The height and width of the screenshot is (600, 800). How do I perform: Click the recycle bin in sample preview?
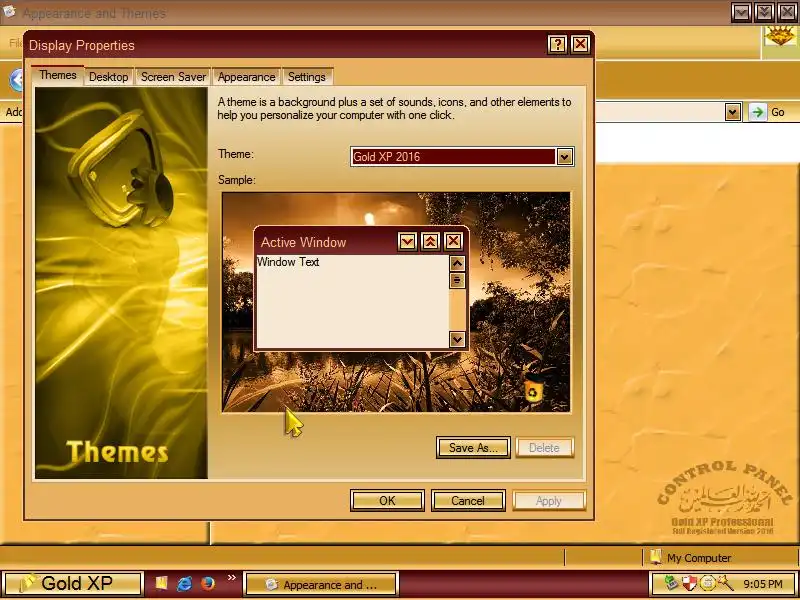pyautogui.click(x=534, y=388)
